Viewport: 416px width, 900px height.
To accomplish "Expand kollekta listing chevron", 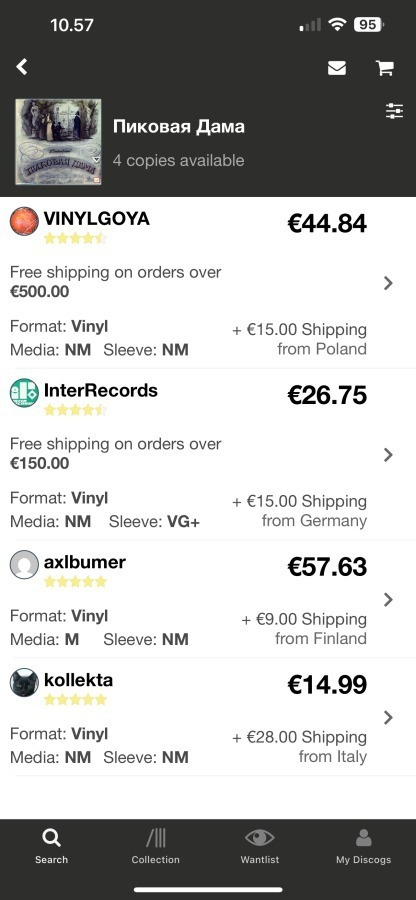I will click(x=388, y=717).
